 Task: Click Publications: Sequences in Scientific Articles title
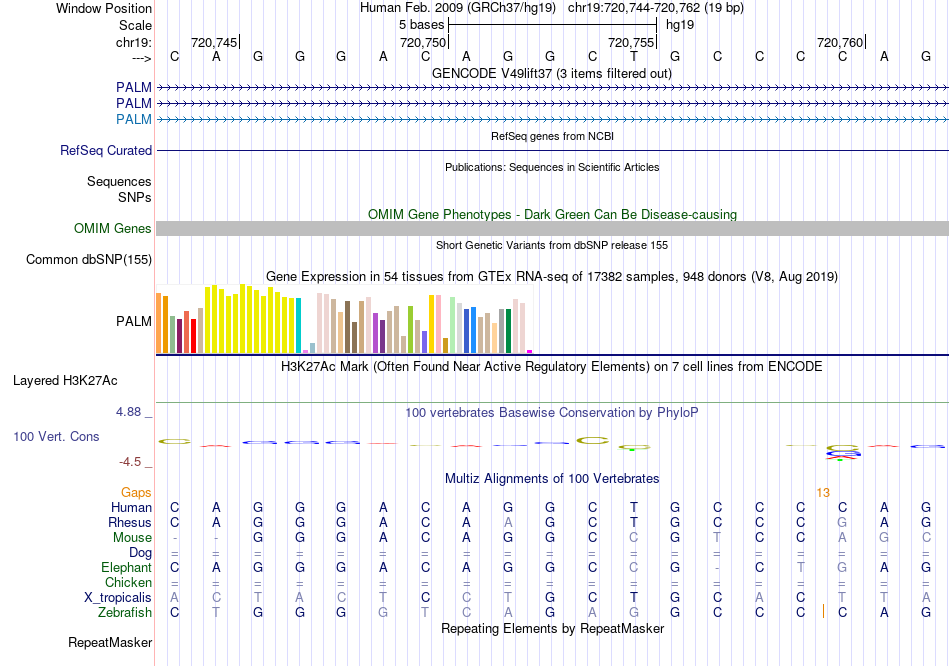(x=552, y=167)
